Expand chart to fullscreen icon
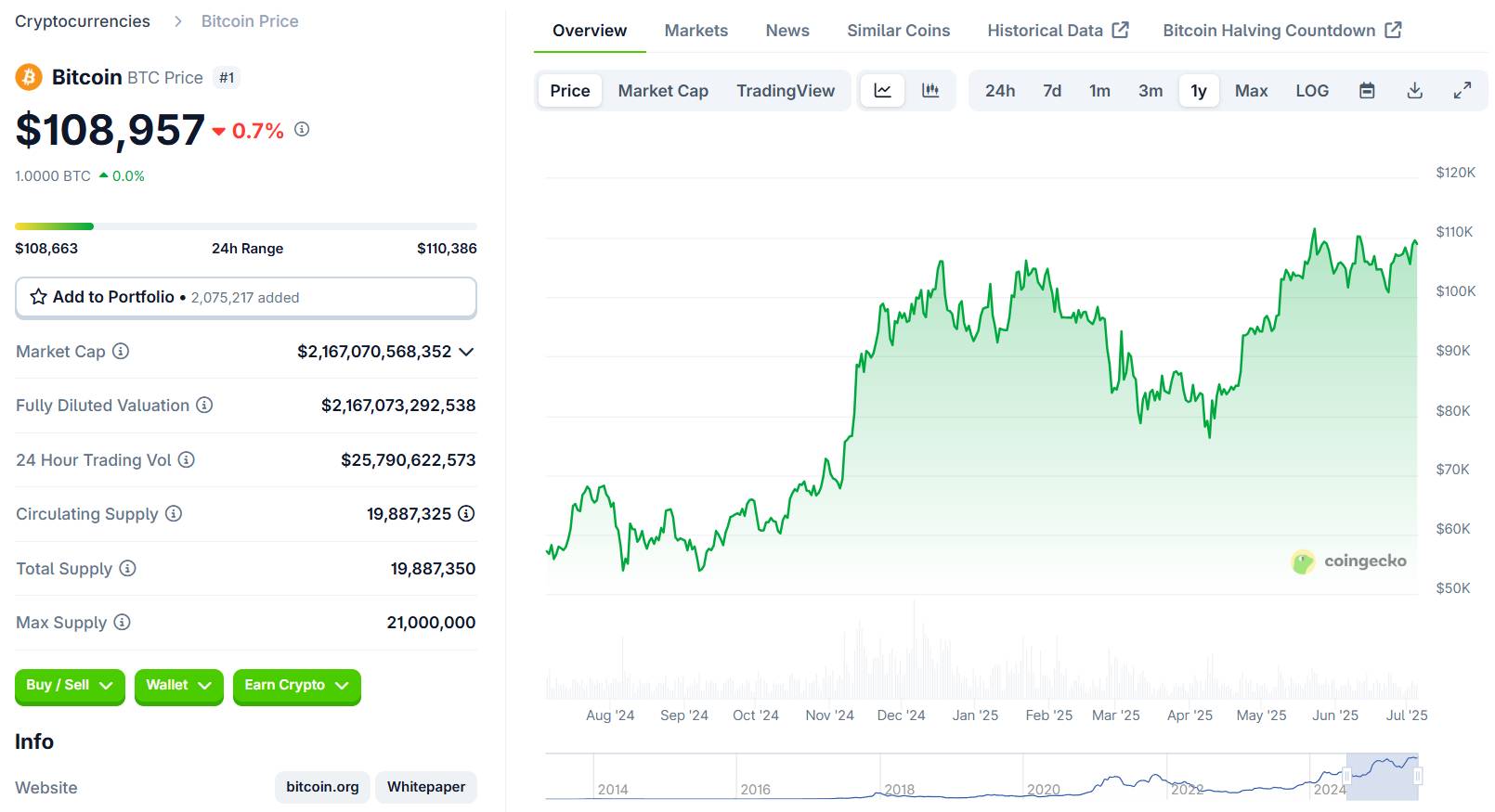Image resolution: width=1495 pixels, height=812 pixels. pyautogui.click(x=1462, y=91)
